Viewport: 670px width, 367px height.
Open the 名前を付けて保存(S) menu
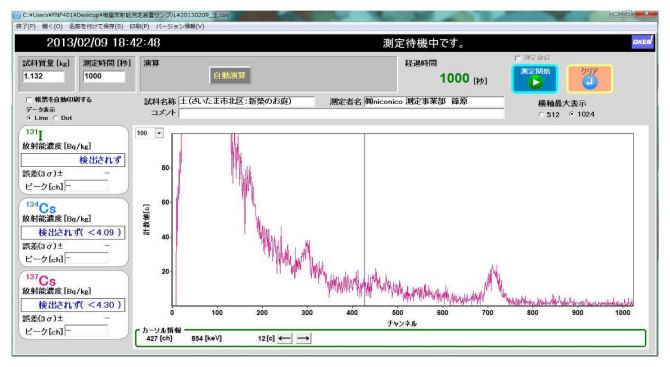click(x=96, y=26)
